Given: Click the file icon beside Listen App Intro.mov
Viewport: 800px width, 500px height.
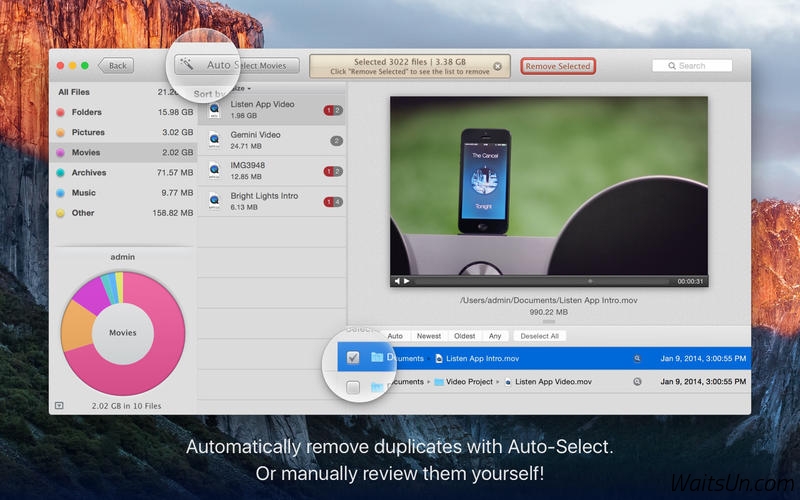Looking at the screenshot, I should coord(439,359).
